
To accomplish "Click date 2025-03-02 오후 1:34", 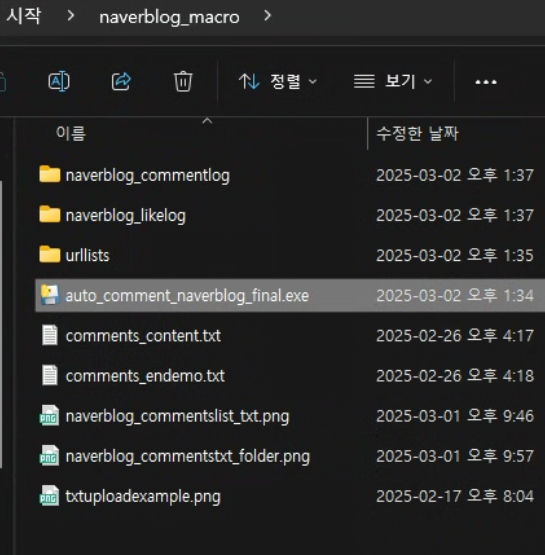I will pos(455,296).
